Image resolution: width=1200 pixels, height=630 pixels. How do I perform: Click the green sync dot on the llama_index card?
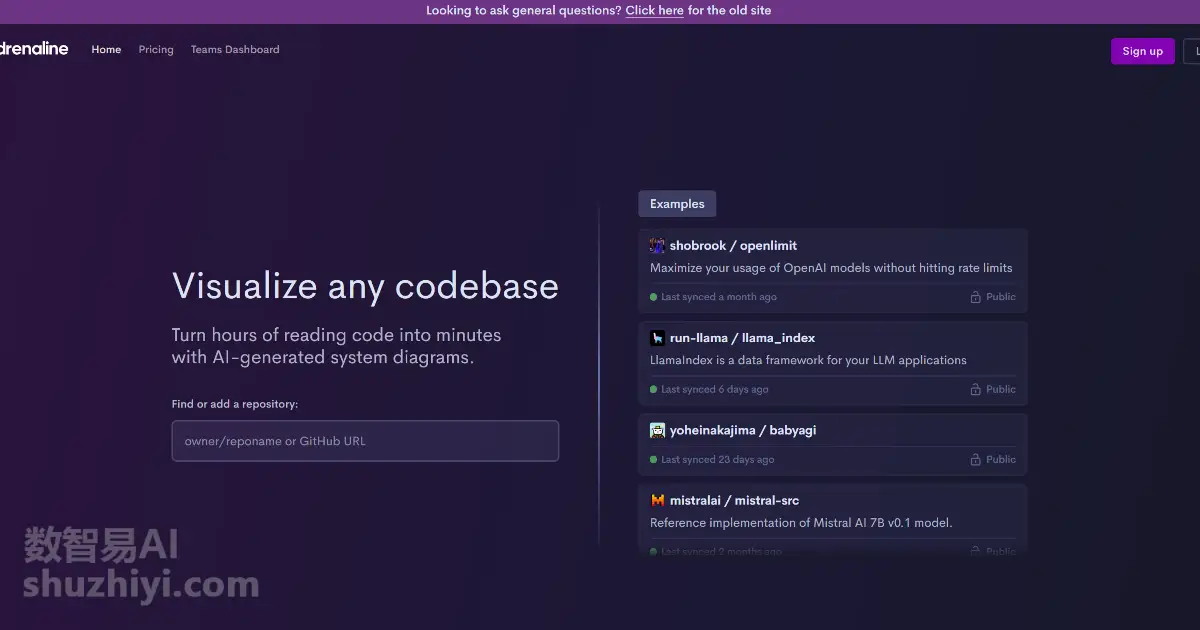click(x=654, y=389)
